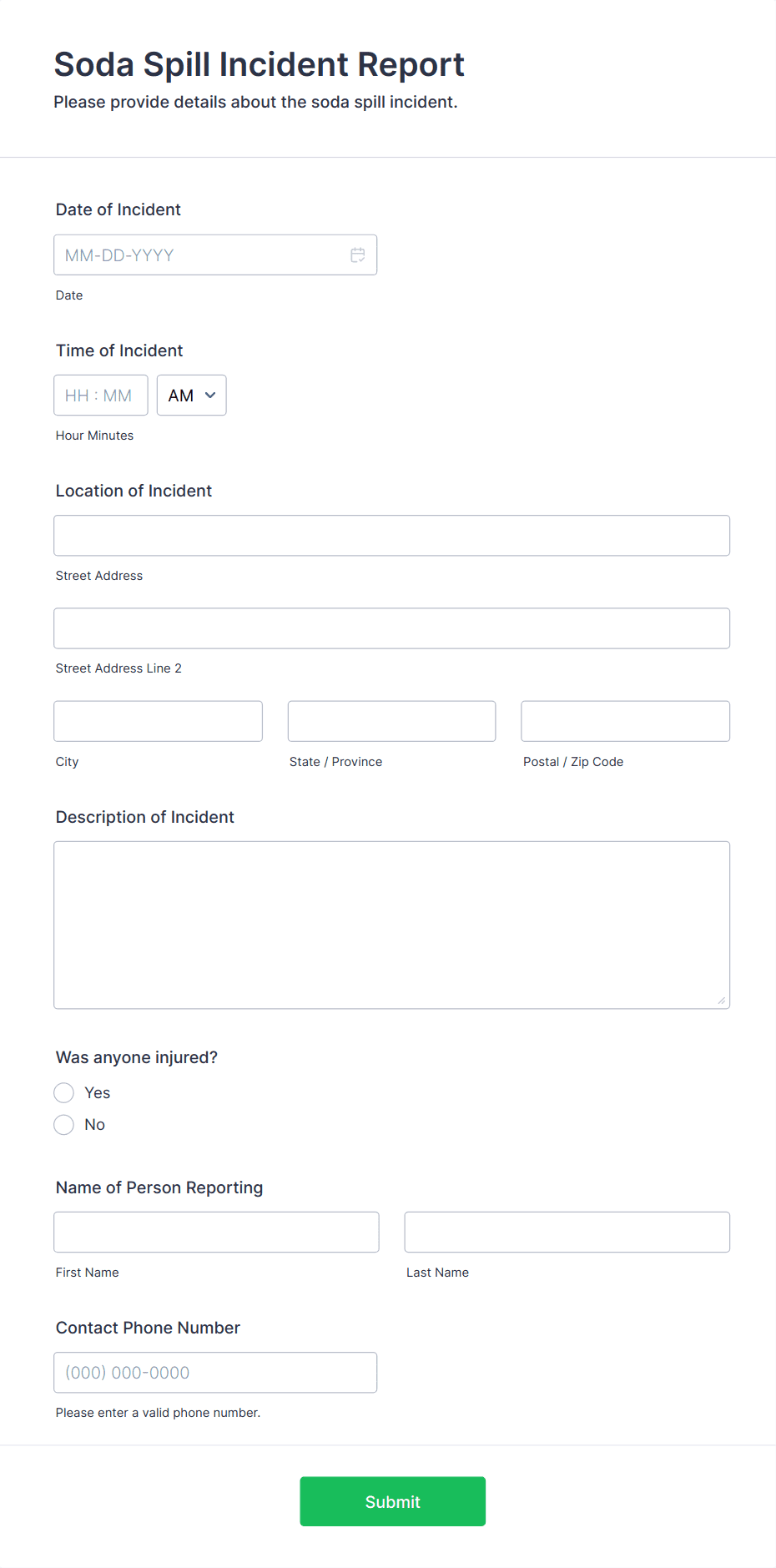
Task: Click the resize handle on Description textarea
Action: pyautogui.click(x=722, y=1001)
